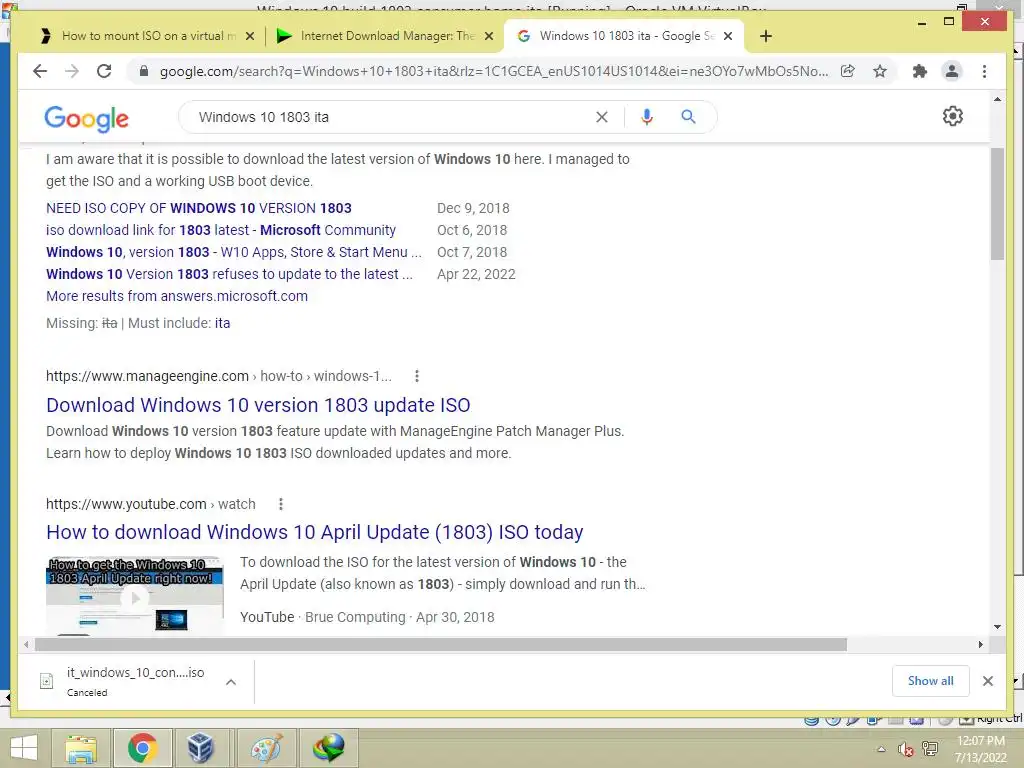Viewport: 1024px width, 768px height.
Task: Click the network tray icon
Action: (x=929, y=749)
